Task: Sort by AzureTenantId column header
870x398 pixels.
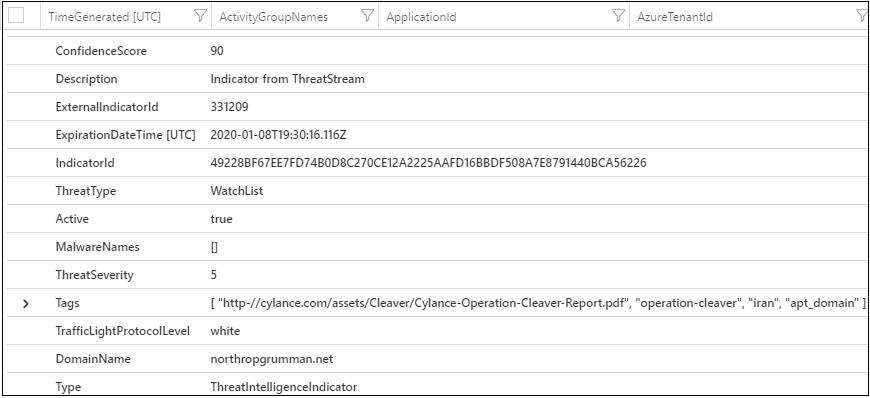Action: point(675,17)
